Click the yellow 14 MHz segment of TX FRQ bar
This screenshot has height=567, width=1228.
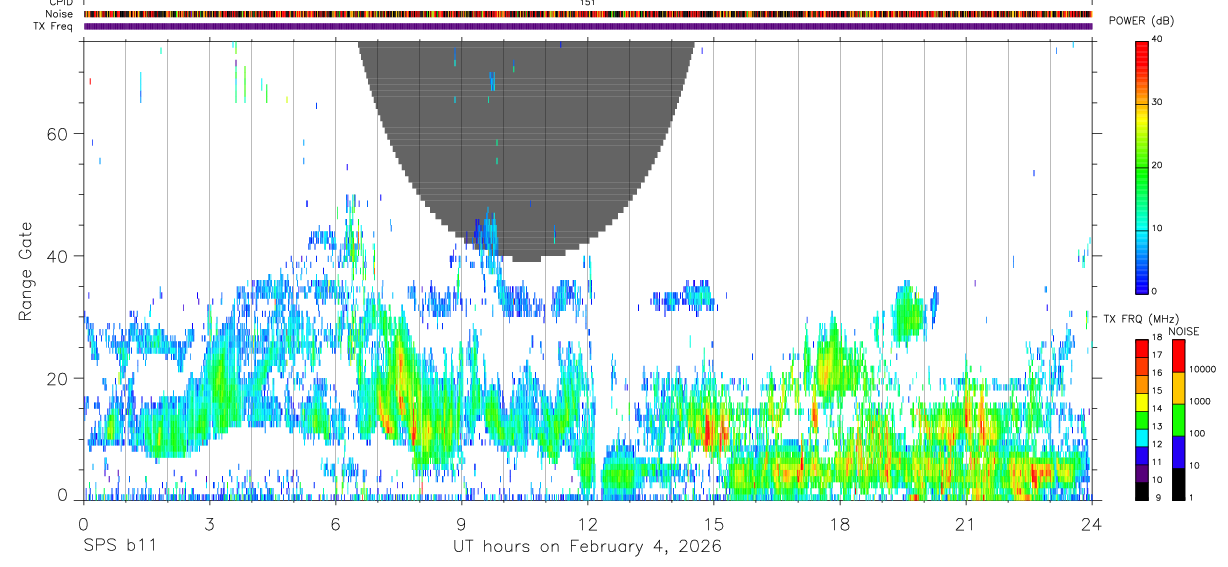pyautogui.click(x=1141, y=402)
